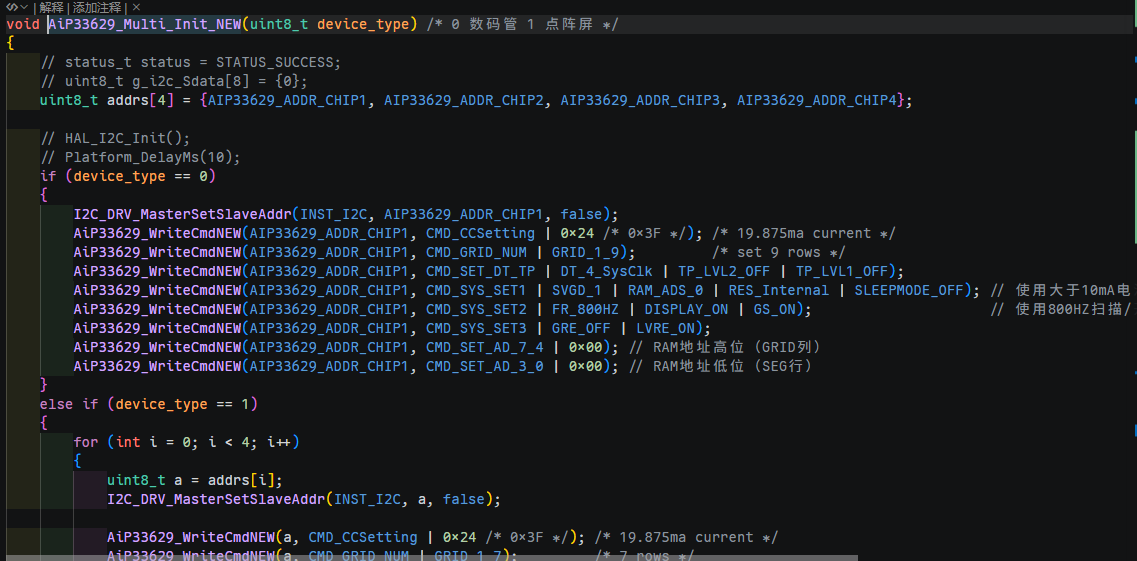The height and width of the screenshot is (561, 1137).
Task: Click the CMD_SET_AD_7_4 constant
Action: coord(484,346)
